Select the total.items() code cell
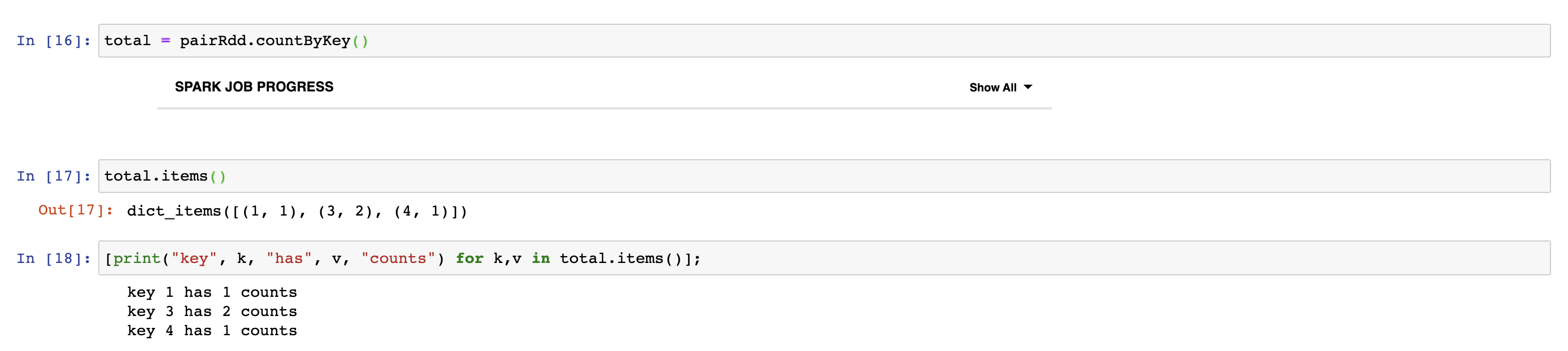1568x351 pixels. 824,177
